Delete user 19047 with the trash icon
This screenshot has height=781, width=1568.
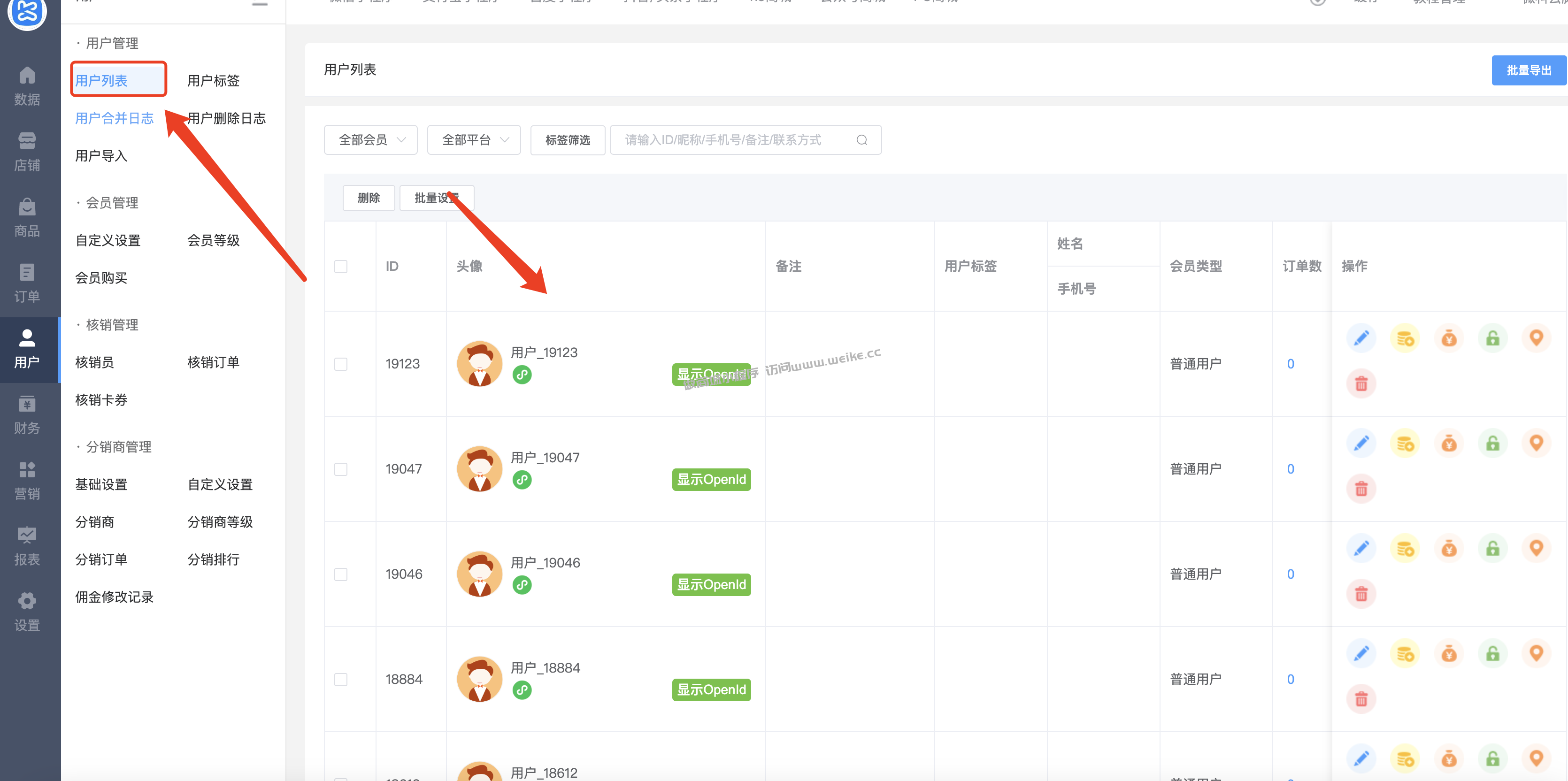(x=1361, y=489)
